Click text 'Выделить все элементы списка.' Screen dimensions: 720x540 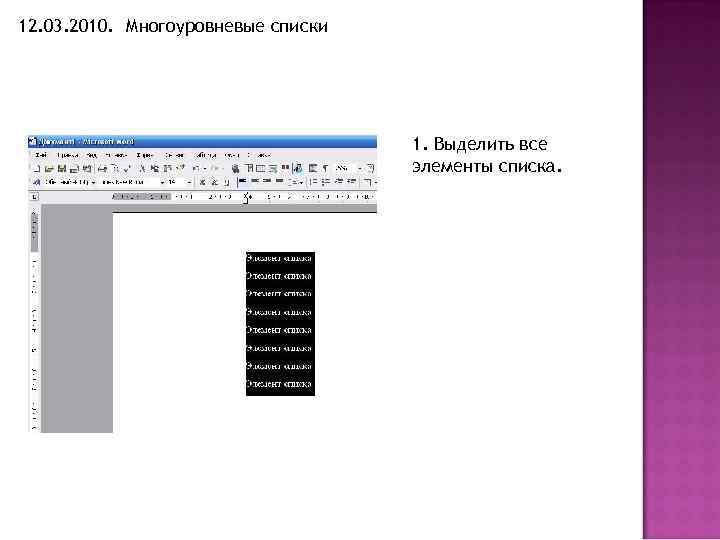click(487, 155)
